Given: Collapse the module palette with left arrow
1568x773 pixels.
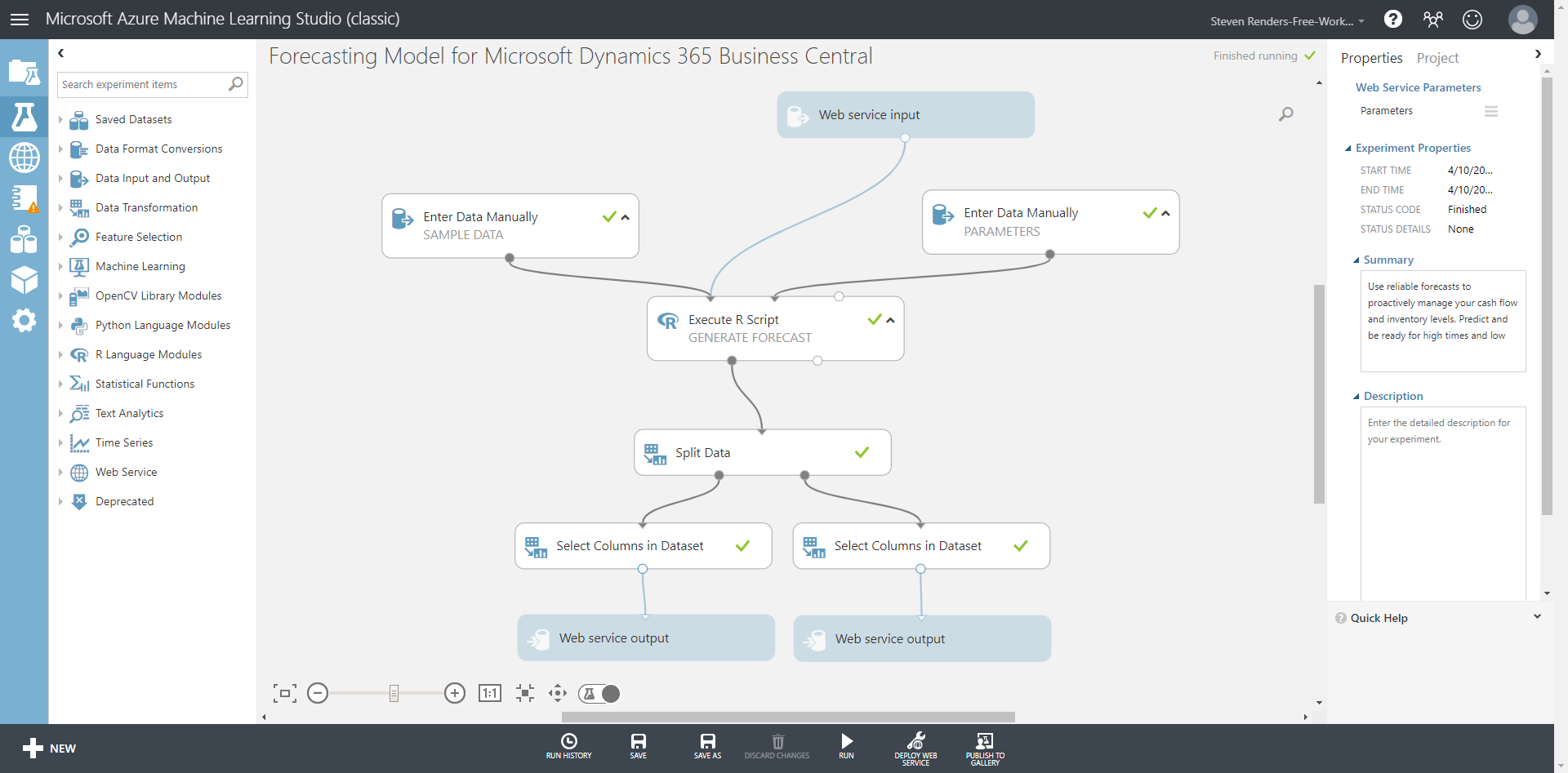Looking at the screenshot, I should click(x=60, y=53).
